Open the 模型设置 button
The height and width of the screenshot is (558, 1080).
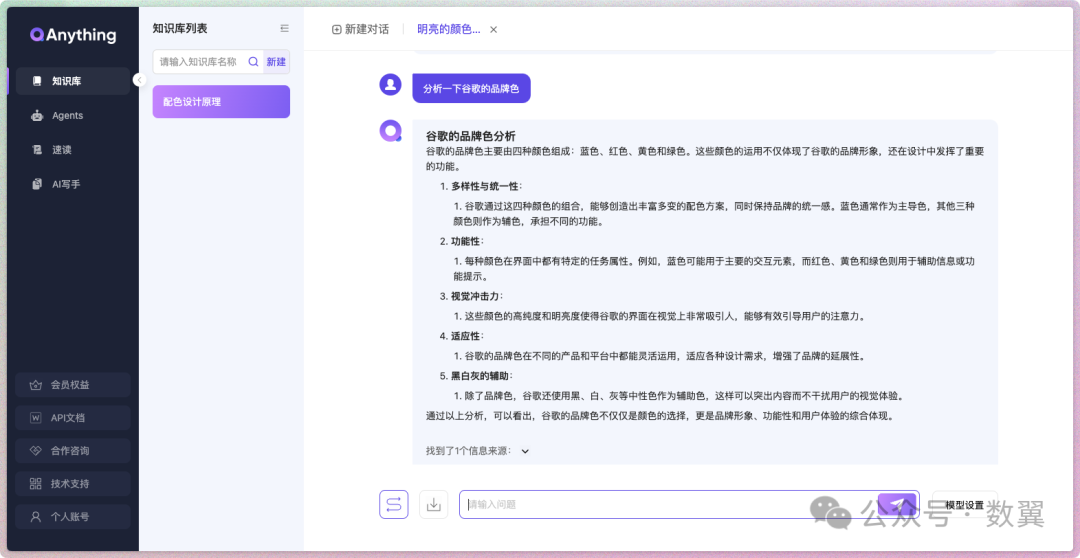(964, 505)
